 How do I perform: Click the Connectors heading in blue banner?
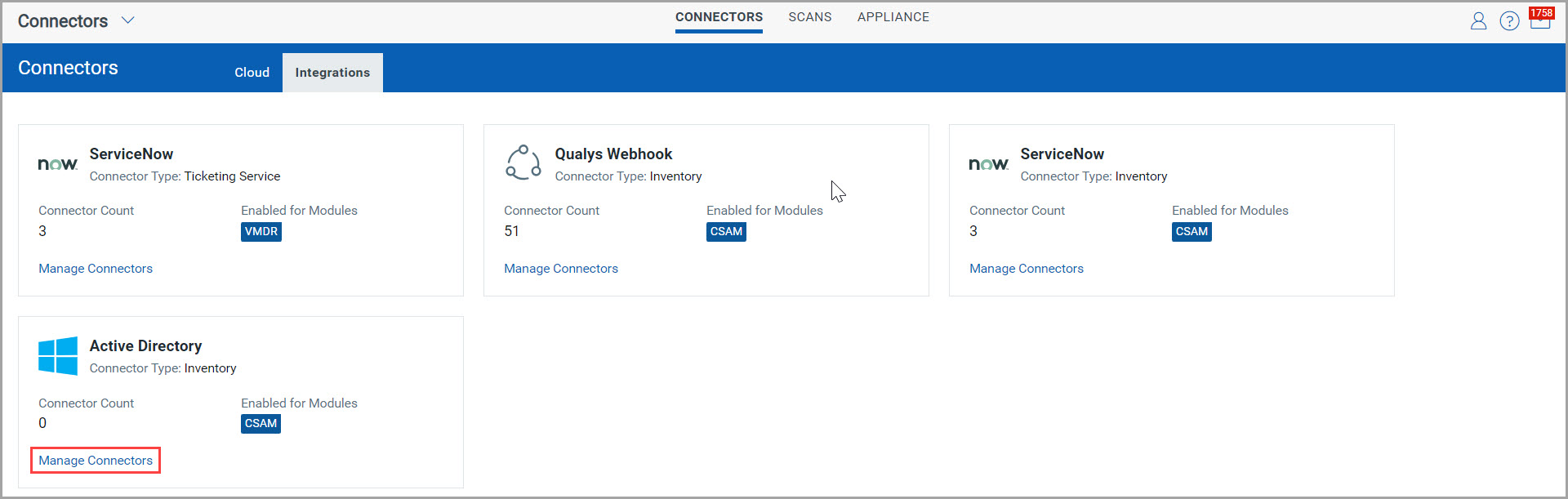point(68,68)
